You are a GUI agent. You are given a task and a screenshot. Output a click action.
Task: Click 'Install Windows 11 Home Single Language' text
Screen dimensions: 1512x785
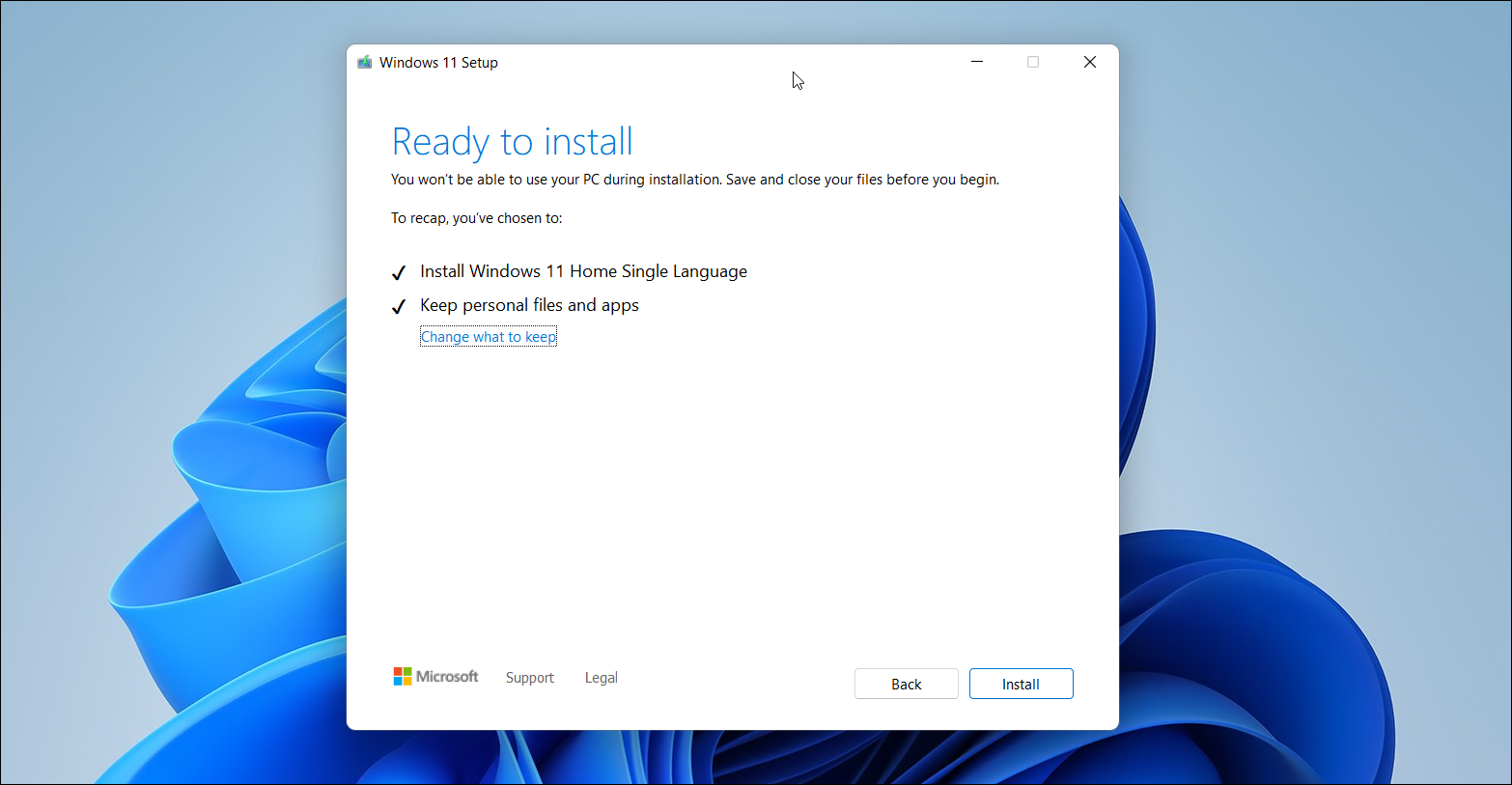pyautogui.click(x=583, y=271)
